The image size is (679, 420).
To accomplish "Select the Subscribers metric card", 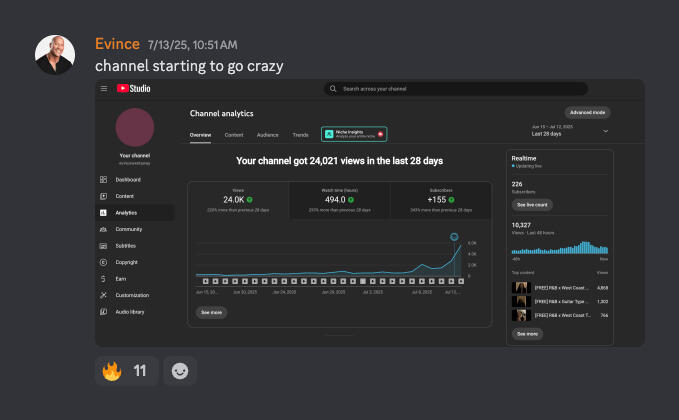I will coord(440,201).
